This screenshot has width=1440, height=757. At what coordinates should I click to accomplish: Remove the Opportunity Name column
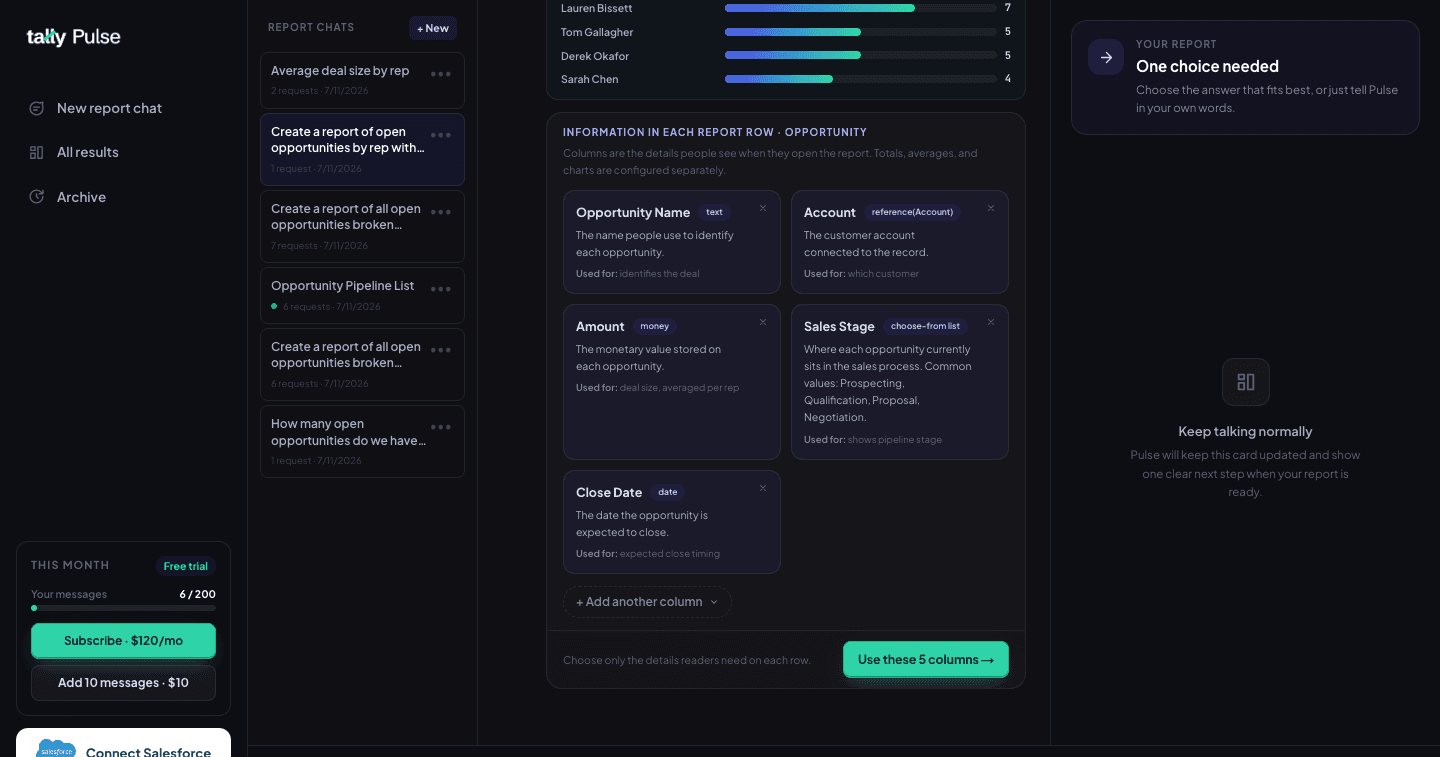763,209
